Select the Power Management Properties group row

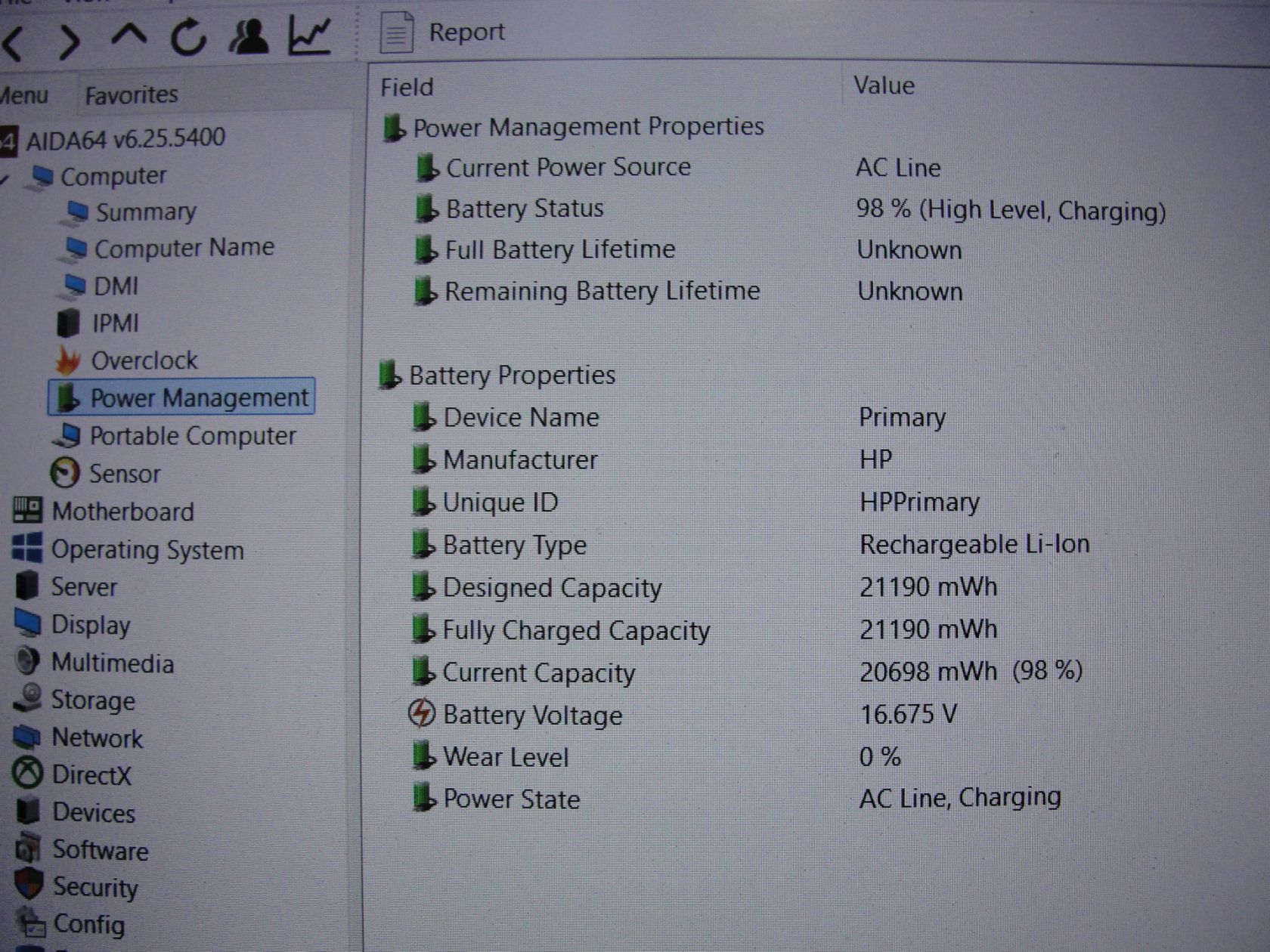coord(575,127)
